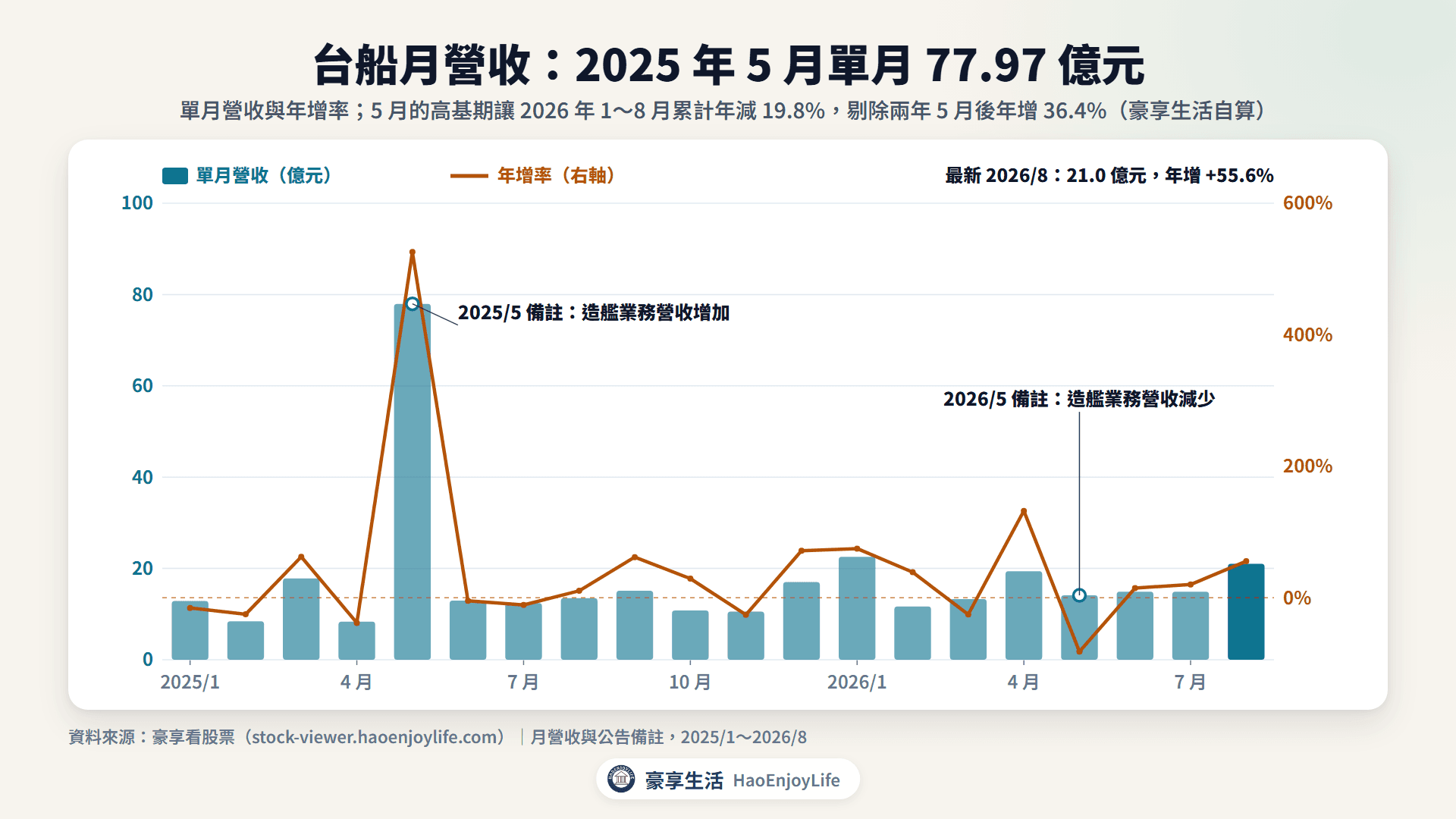This screenshot has height=819, width=1456.
Task: Click the x-axis label 2026/1
Action: coord(857,682)
